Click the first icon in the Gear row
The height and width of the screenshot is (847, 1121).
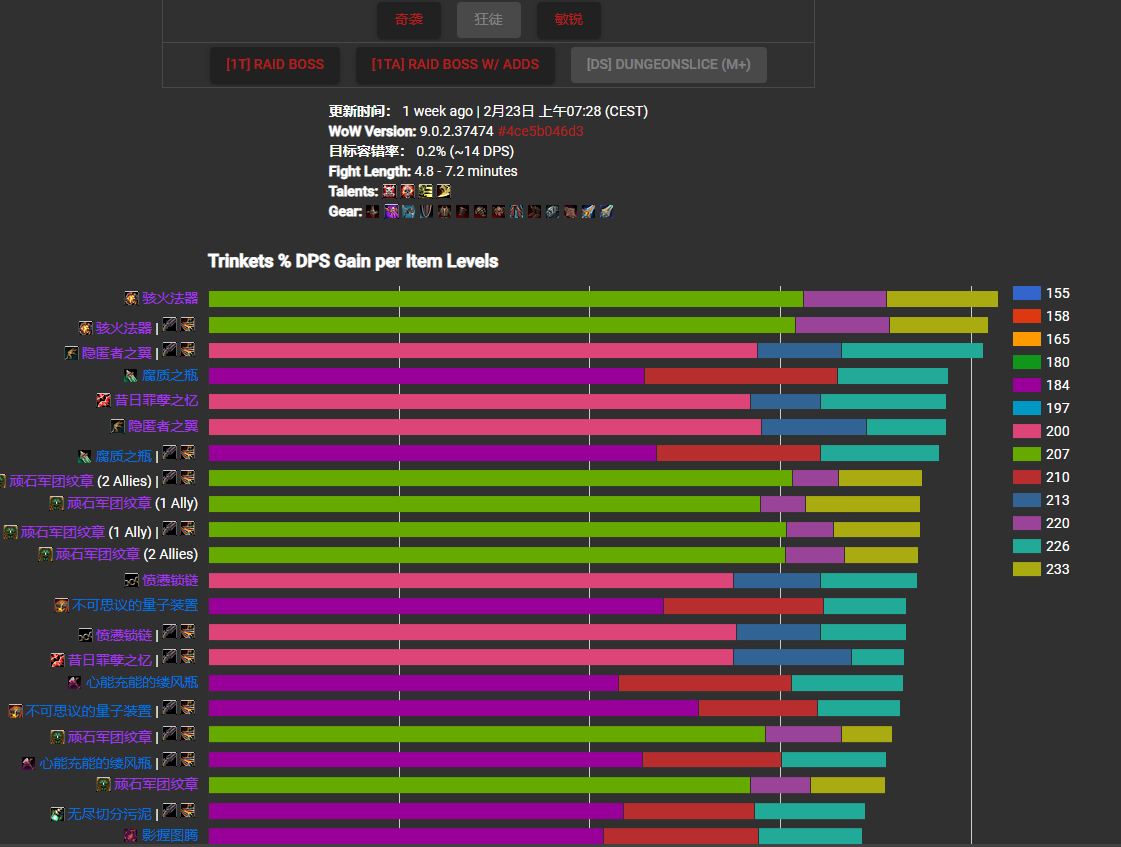pyautogui.click(x=372, y=211)
